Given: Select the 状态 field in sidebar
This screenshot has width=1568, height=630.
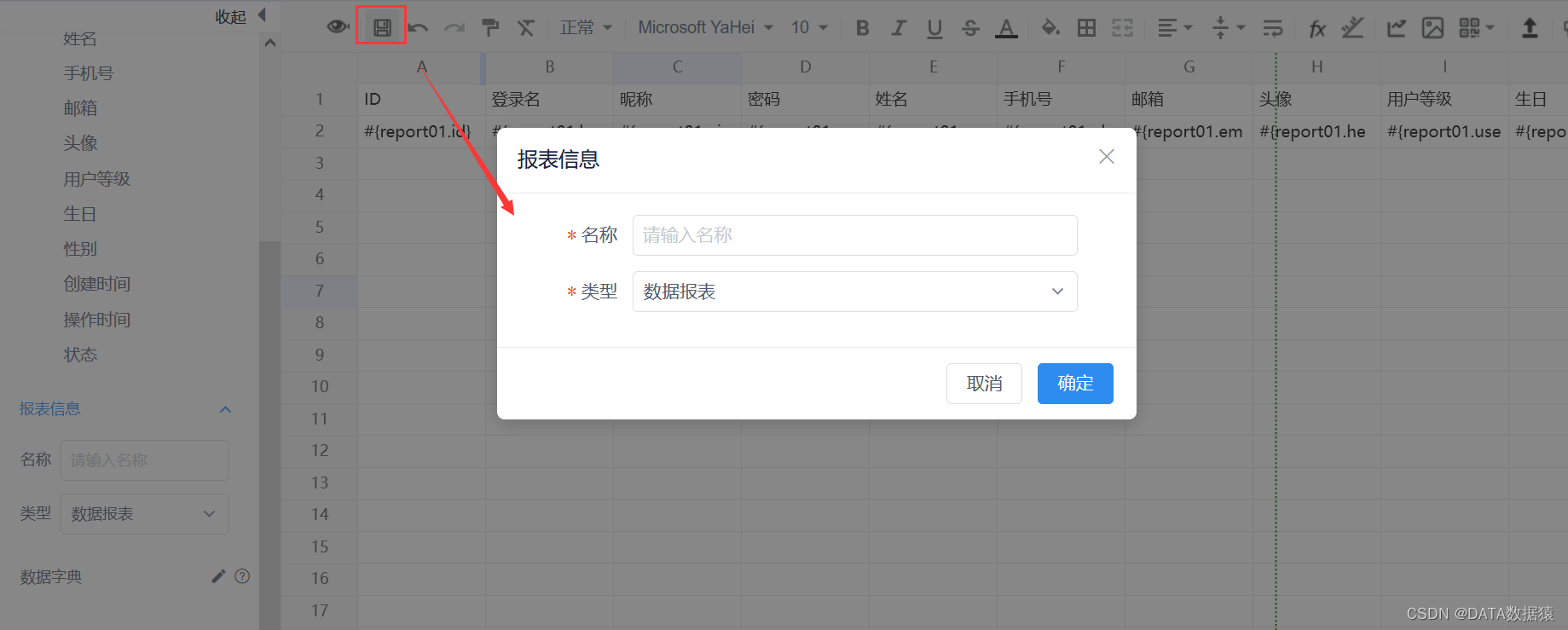Looking at the screenshot, I should tap(81, 355).
